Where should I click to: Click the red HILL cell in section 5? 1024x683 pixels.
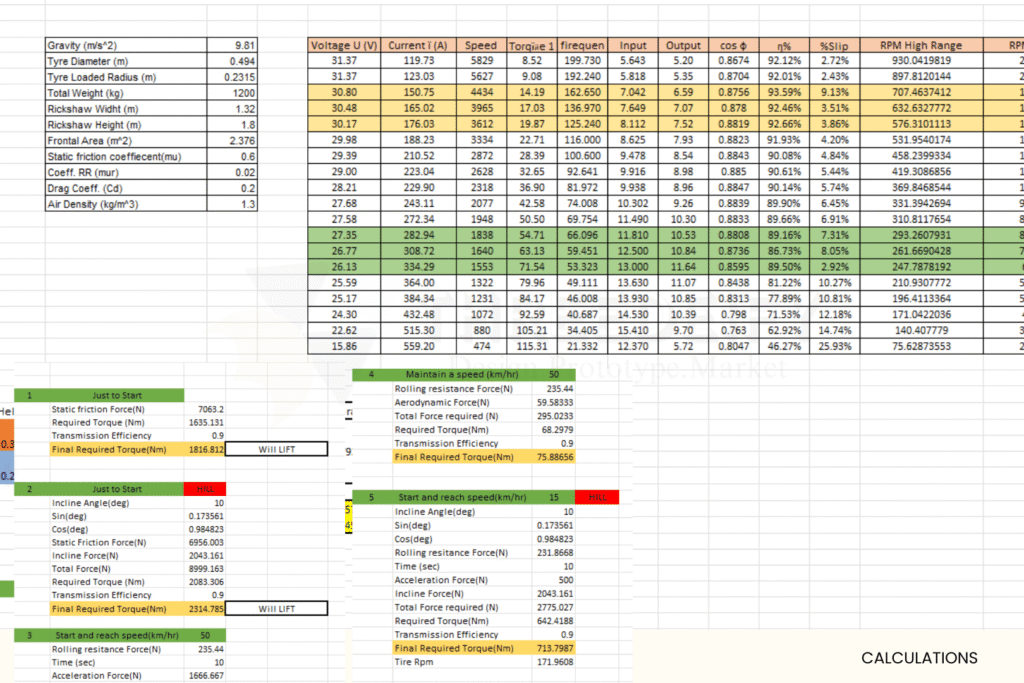597,497
